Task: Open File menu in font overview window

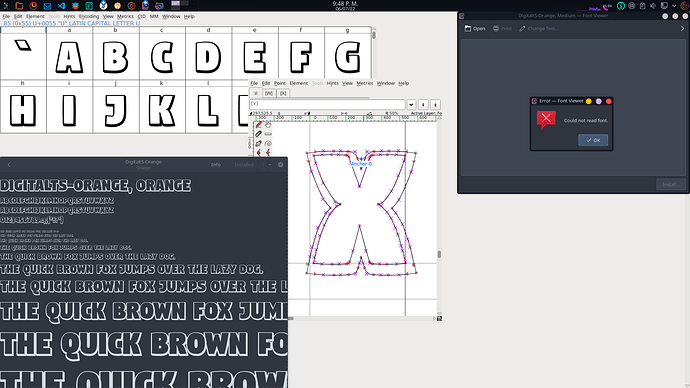Action: tap(6, 16)
